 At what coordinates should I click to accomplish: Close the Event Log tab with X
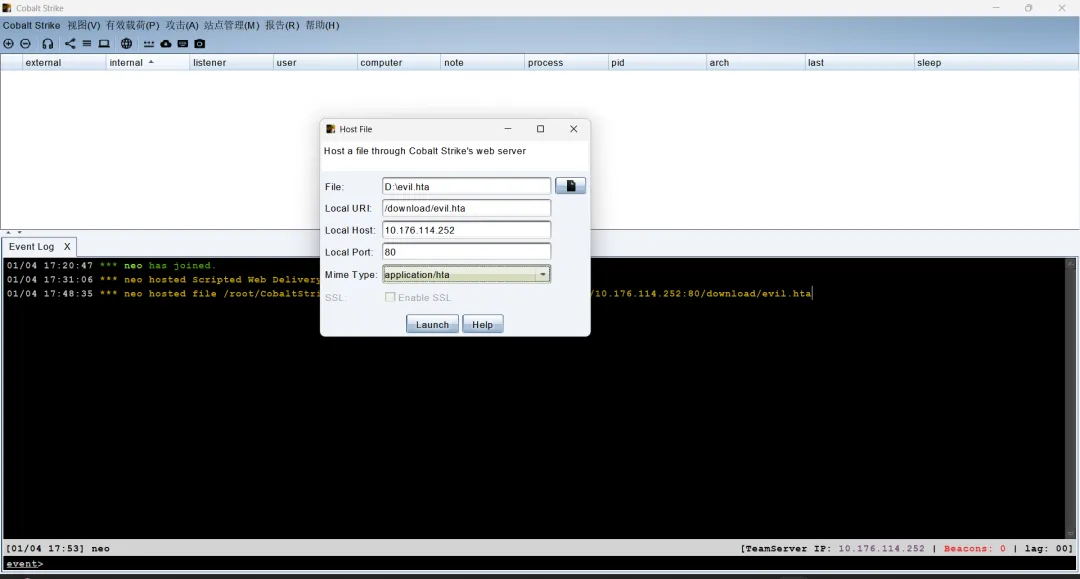[67, 246]
